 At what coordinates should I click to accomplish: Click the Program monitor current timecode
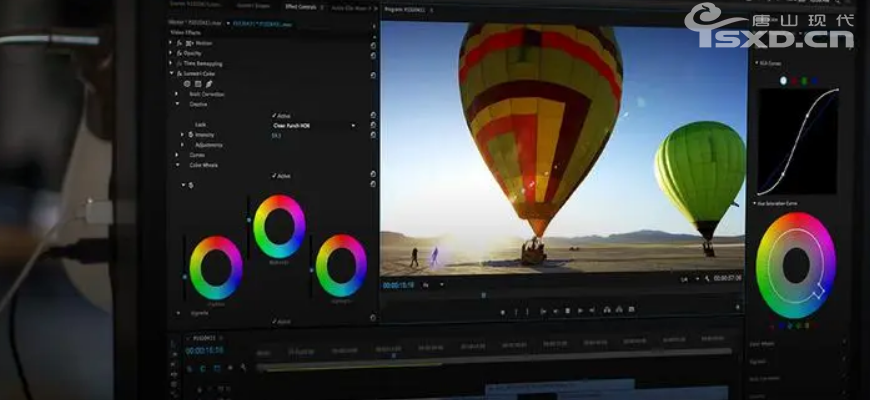coord(398,285)
